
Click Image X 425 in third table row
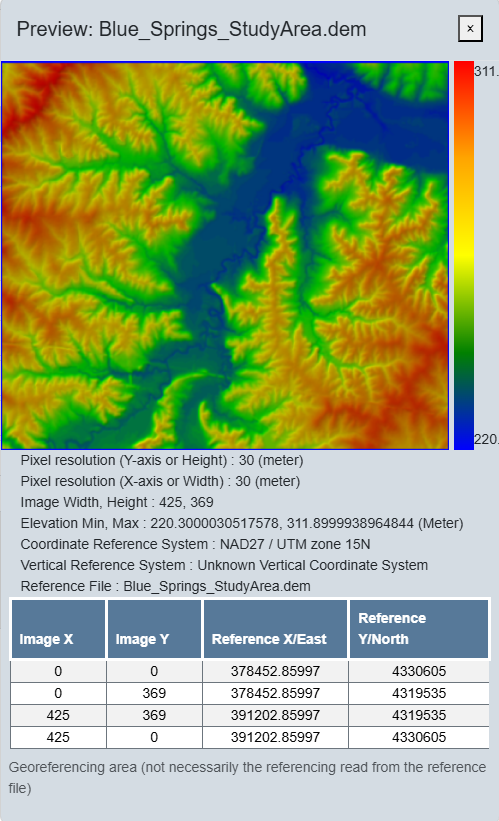coord(58,715)
